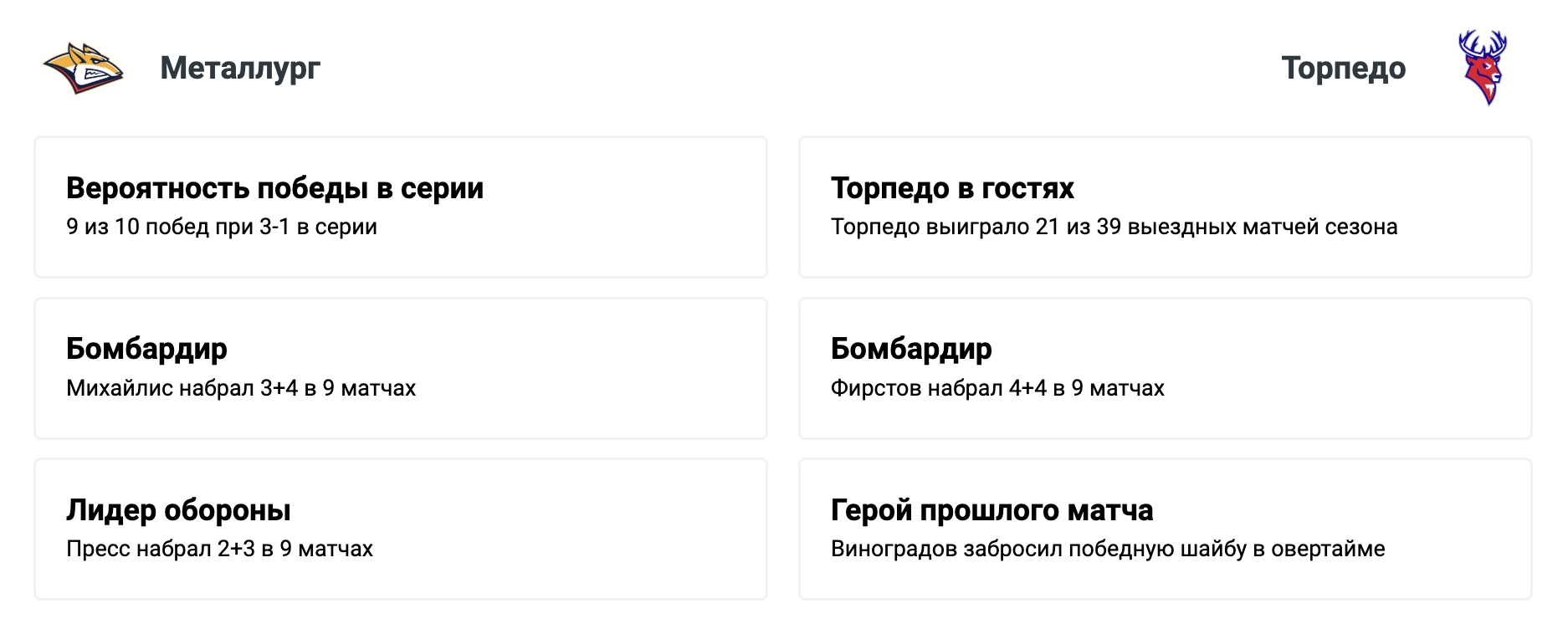This screenshot has height=624, width=1568.
Task: Open the Металлург team name link
Action: 240,68
